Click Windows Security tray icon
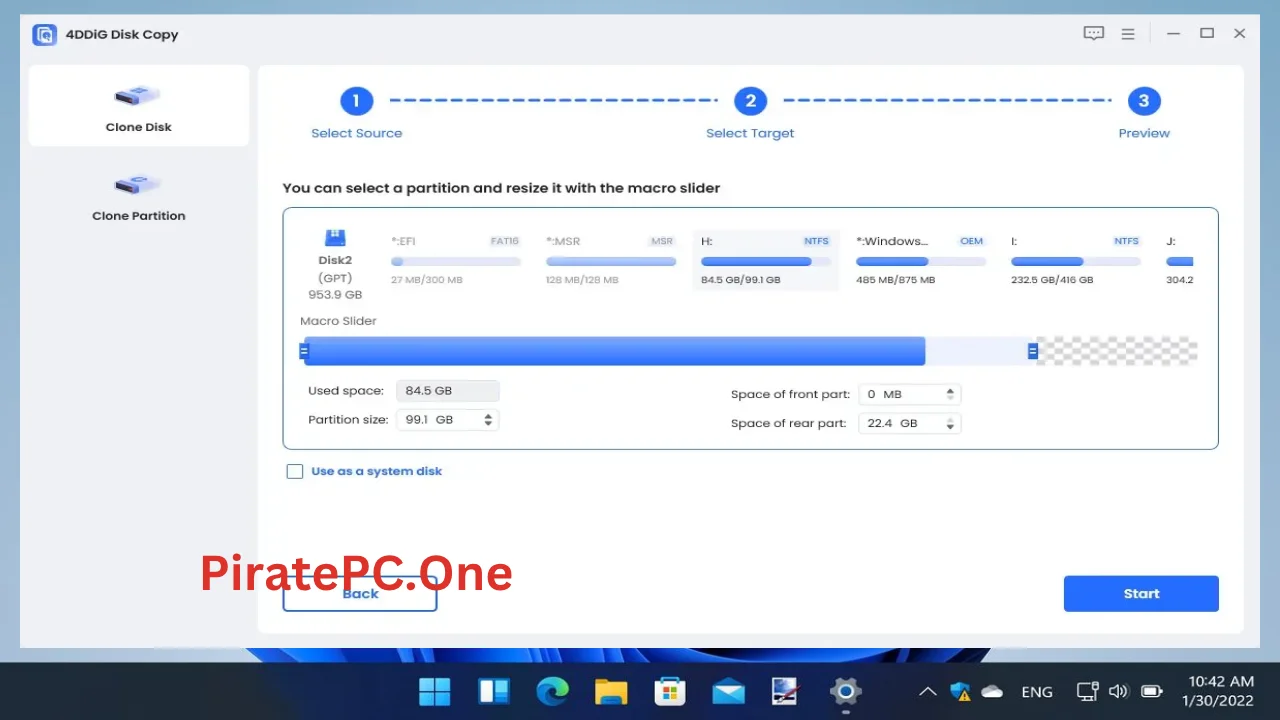Screen dimensions: 1280x720 961,691
